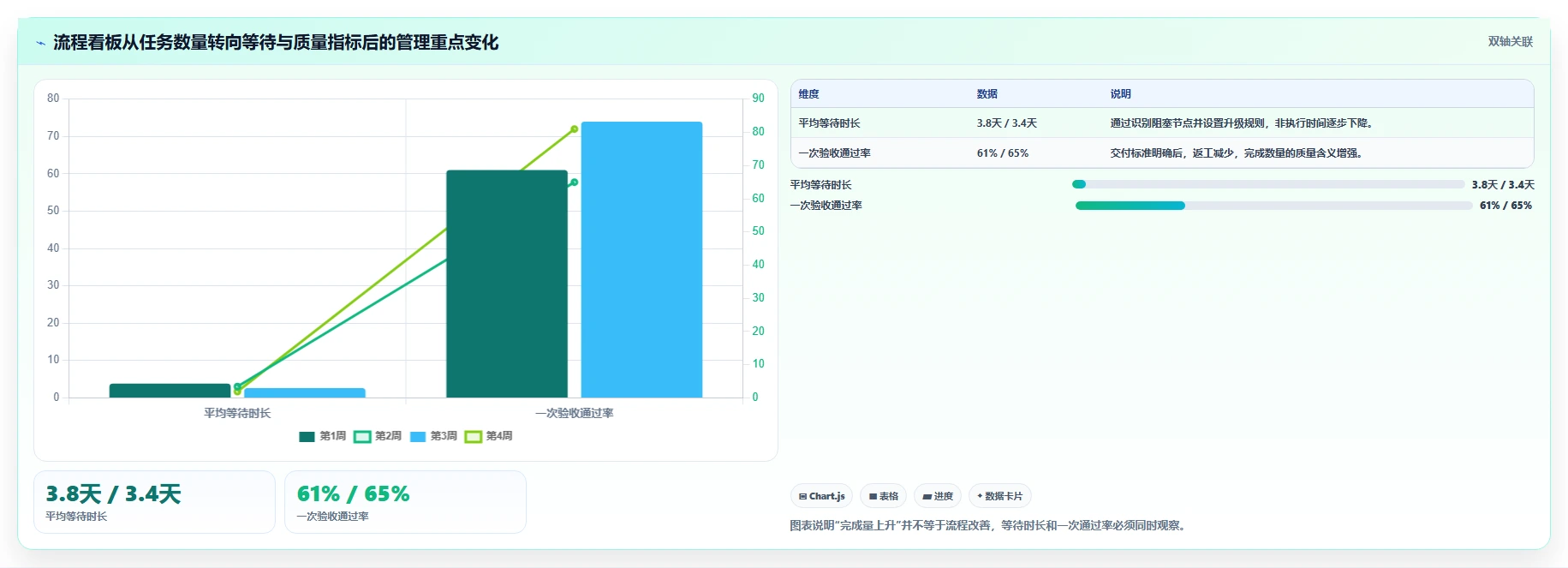1568x568 pixels.
Task: Click the 第2周 line endpoint near 65
Action: tap(574, 182)
